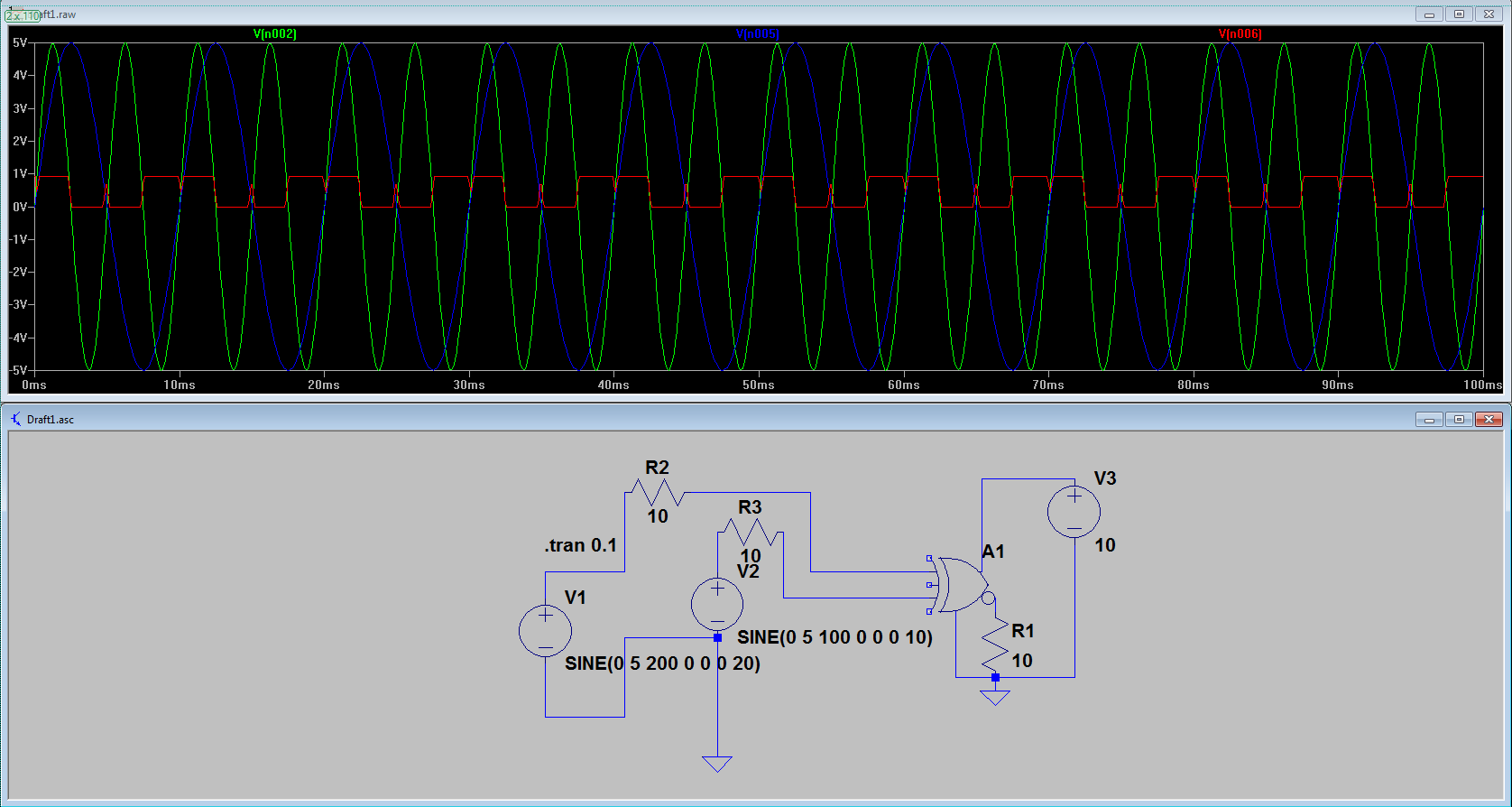Viewport: 1512px width, 807px height.
Task: Click the ground symbol below V2
Action: click(x=717, y=764)
